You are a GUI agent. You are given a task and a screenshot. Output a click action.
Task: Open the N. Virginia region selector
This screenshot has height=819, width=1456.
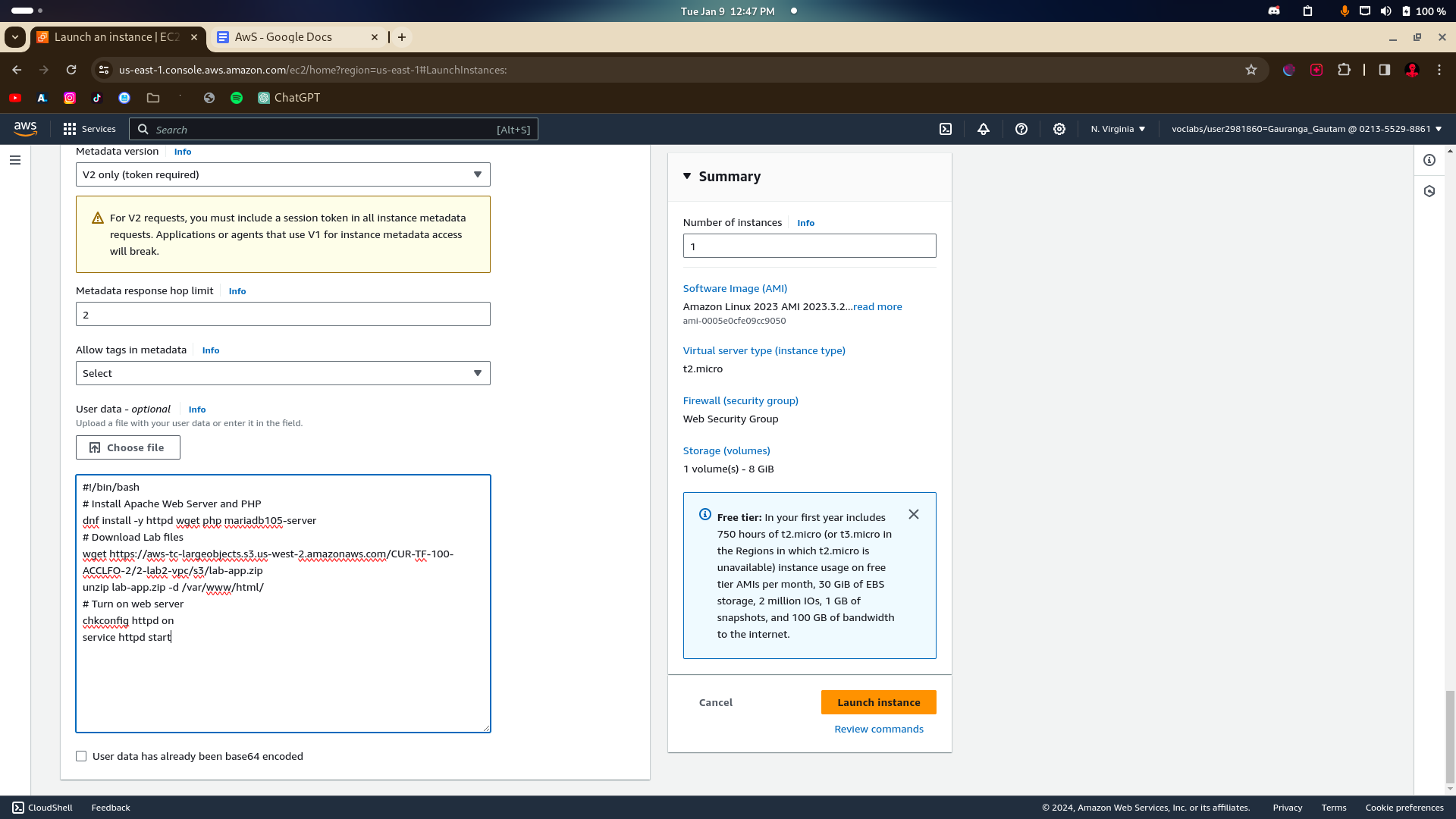coord(1118,129)
